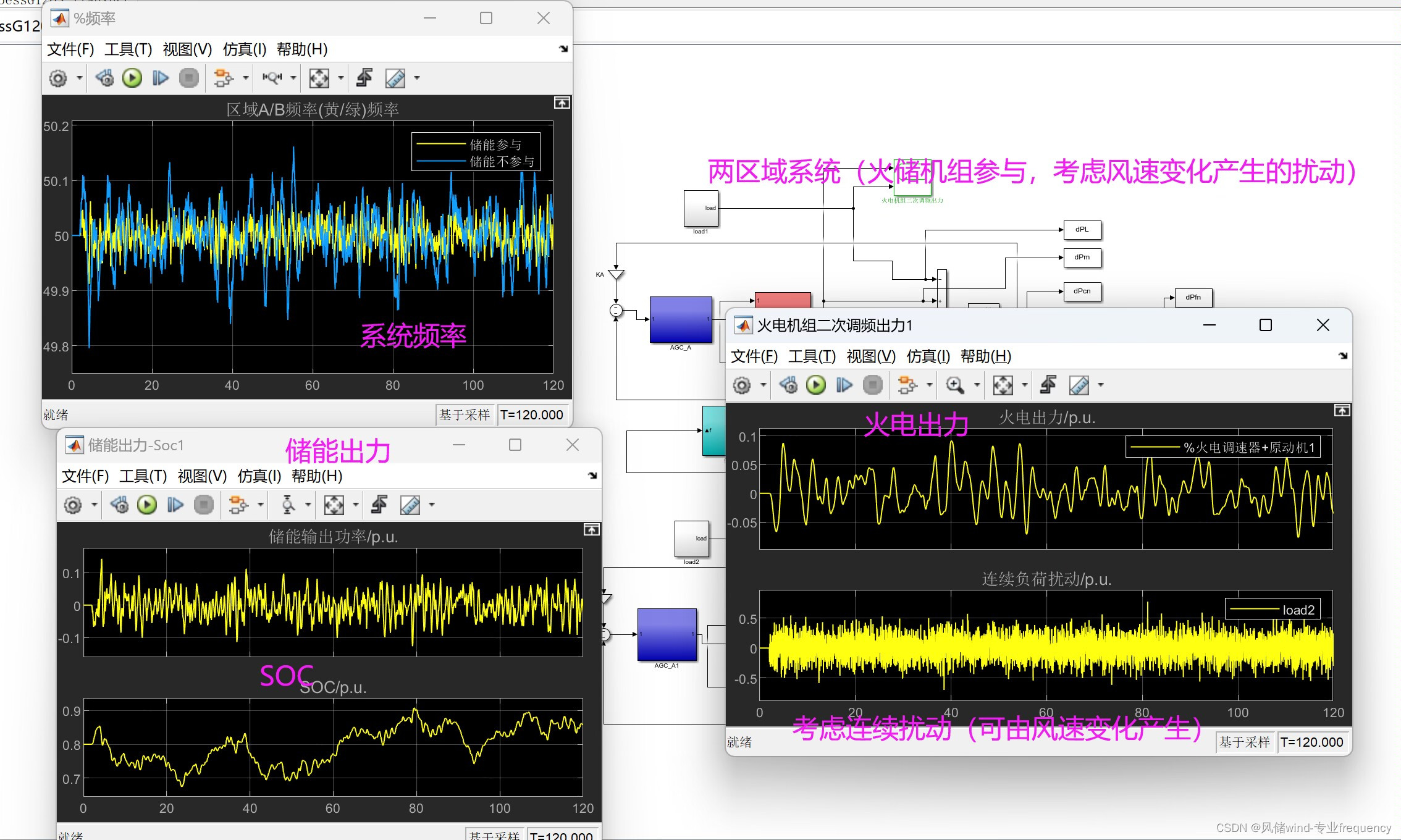Maximize axes icon in 储能出力-Soc1 plot
The height and width of the screenshot is (840, 1401).
click(592, 530)
